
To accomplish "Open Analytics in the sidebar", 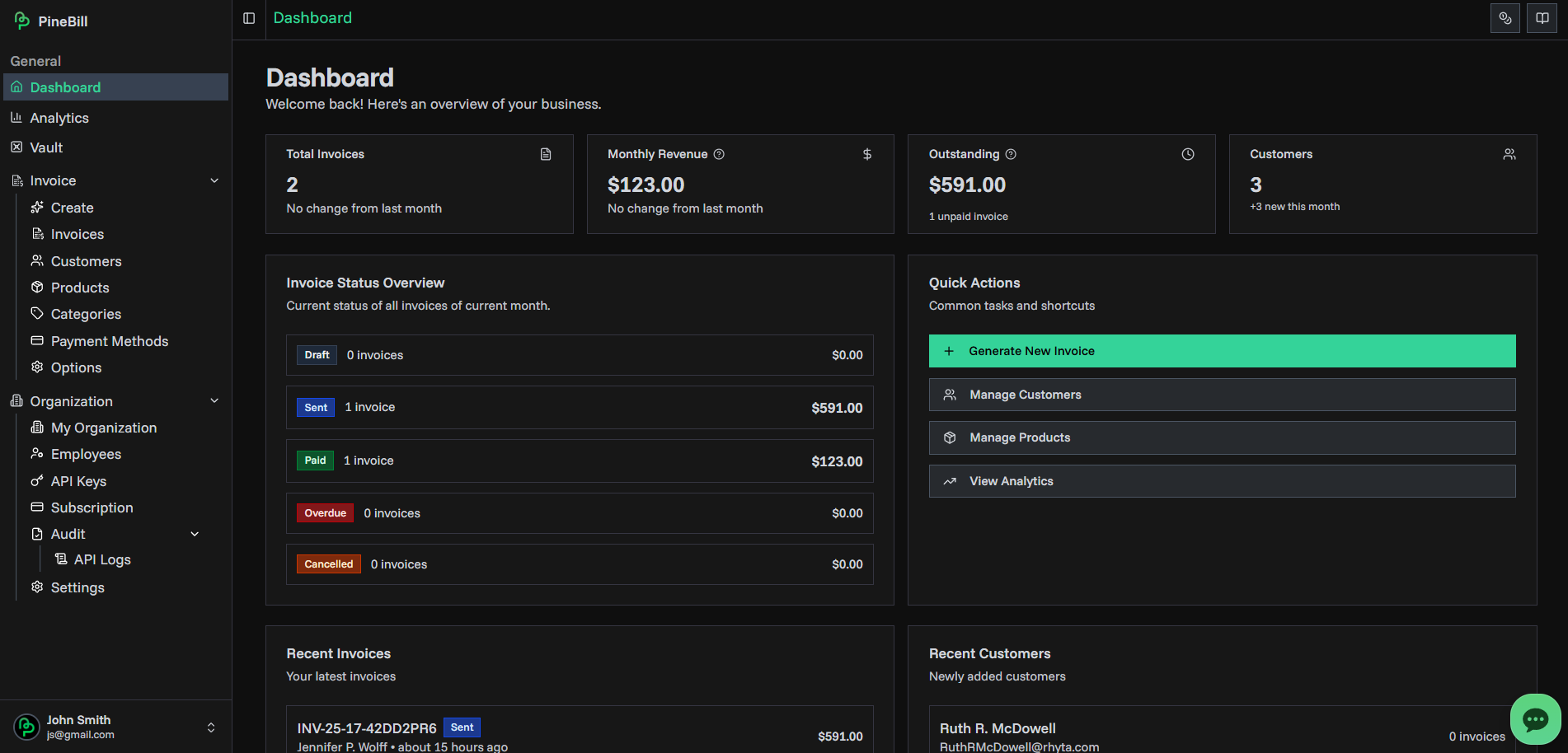I will (59, 118).
